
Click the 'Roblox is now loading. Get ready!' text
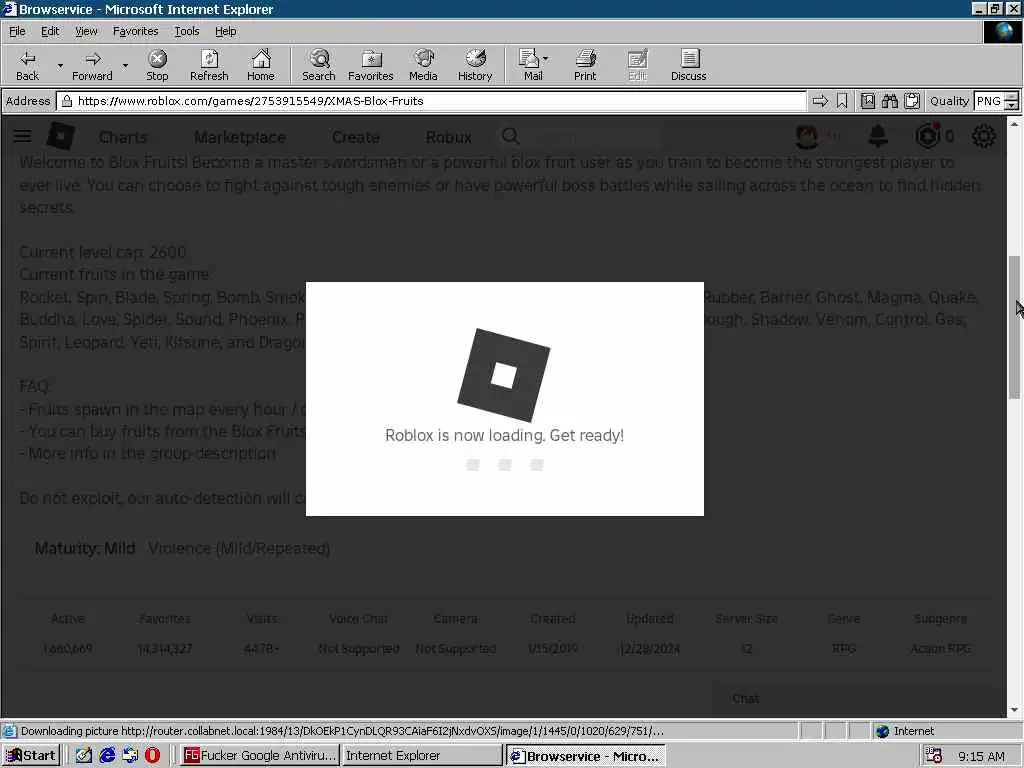coord(505,436)
